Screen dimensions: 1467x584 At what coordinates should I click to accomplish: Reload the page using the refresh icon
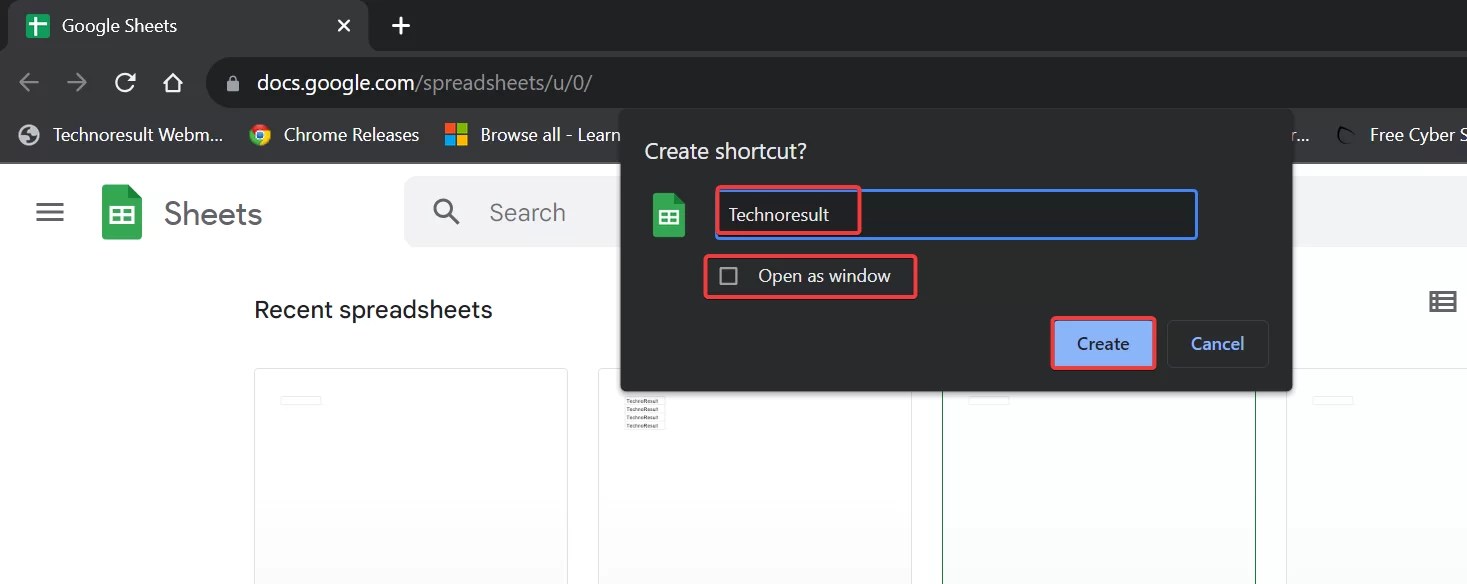124,83
